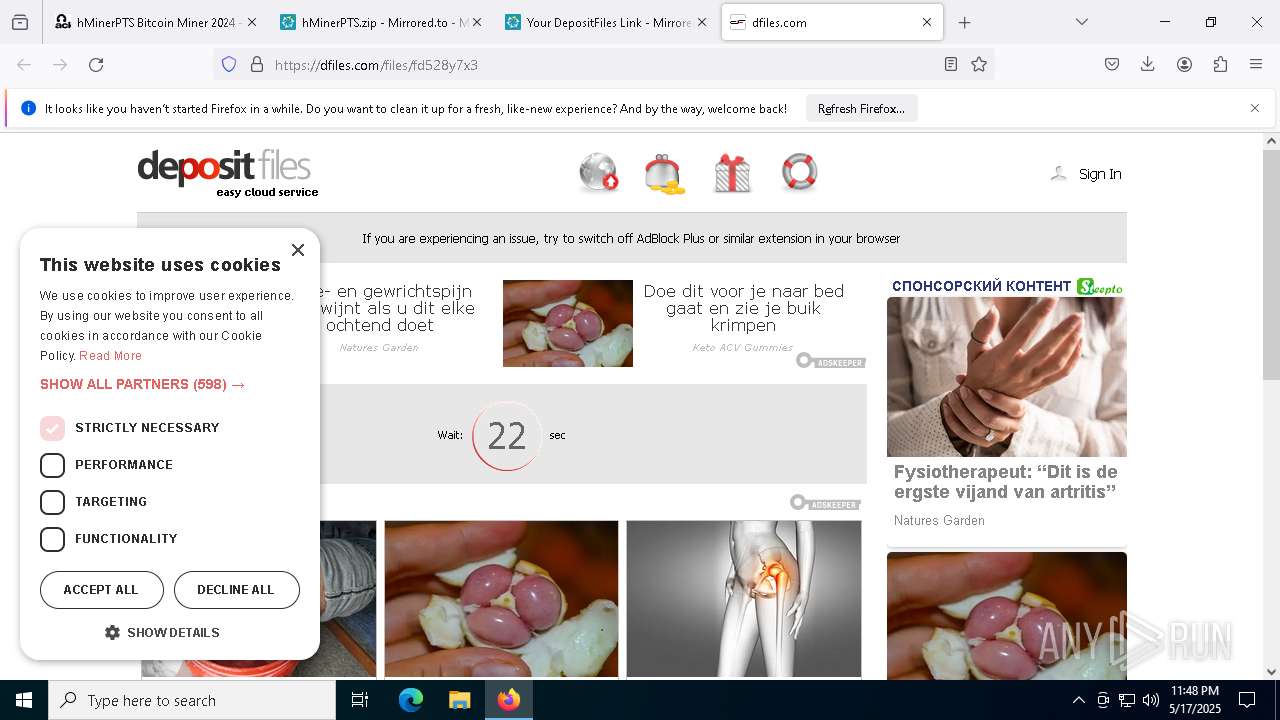Viewport: 1280px width, 720px height.
Task: Click the Accept All button
Action: click(x=101, y=590)
